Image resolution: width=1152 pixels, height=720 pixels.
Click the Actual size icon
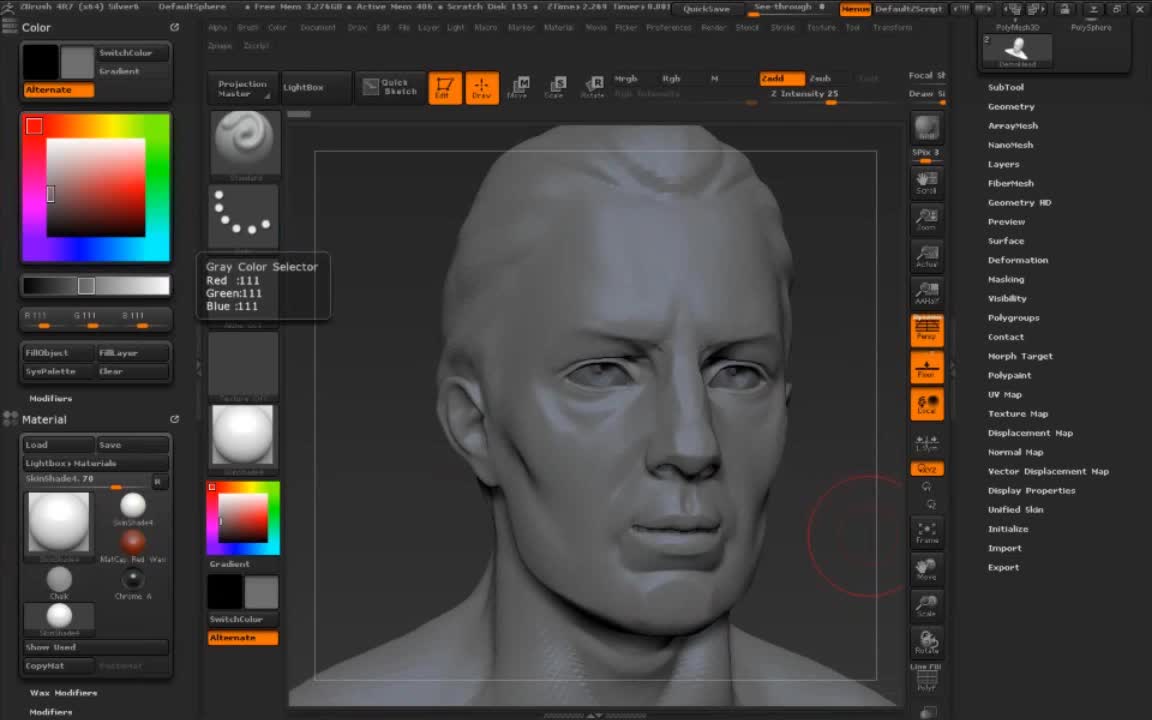pos(926,256)
